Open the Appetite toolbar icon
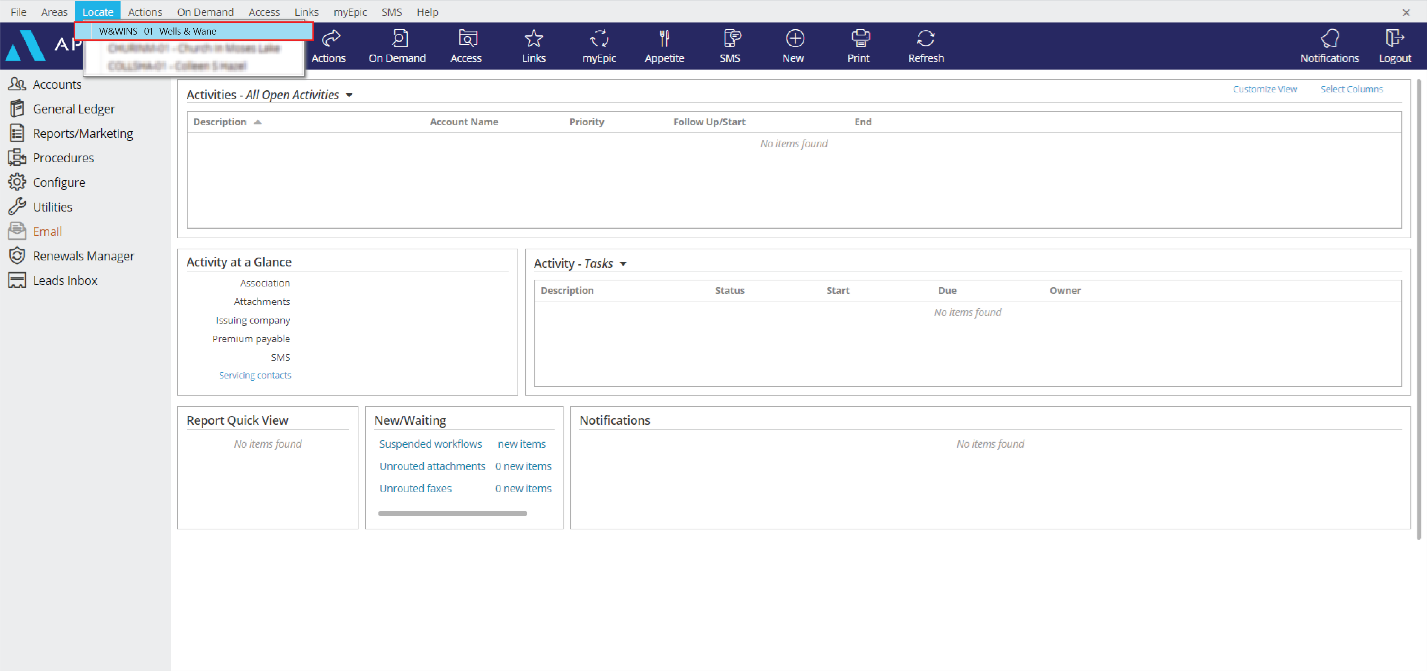The image size is (1427, 671). (x=664, y=39)
